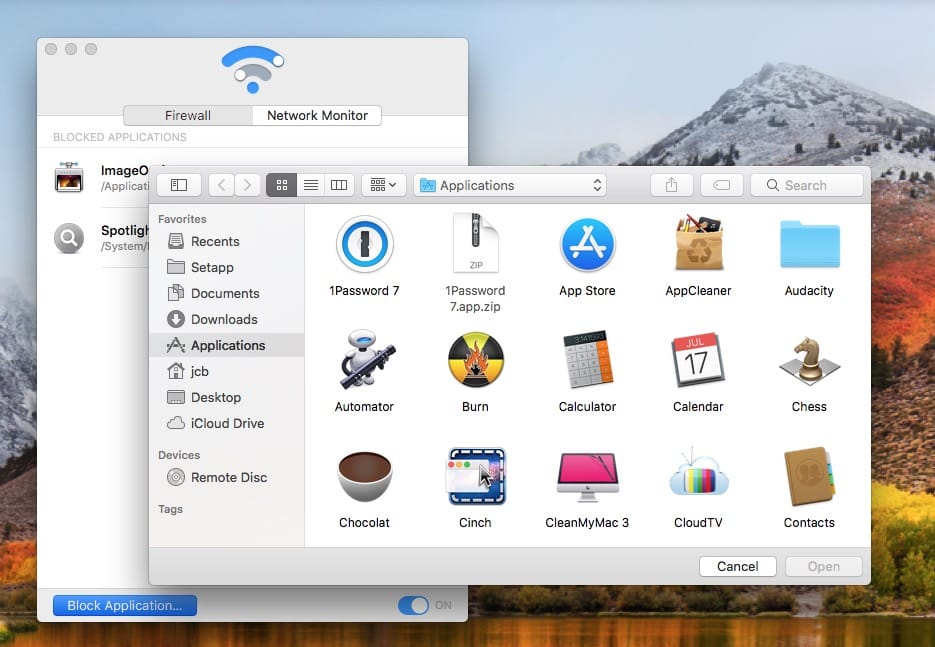Click the Downloads arrow icon in the sidebar

(176, 319)
